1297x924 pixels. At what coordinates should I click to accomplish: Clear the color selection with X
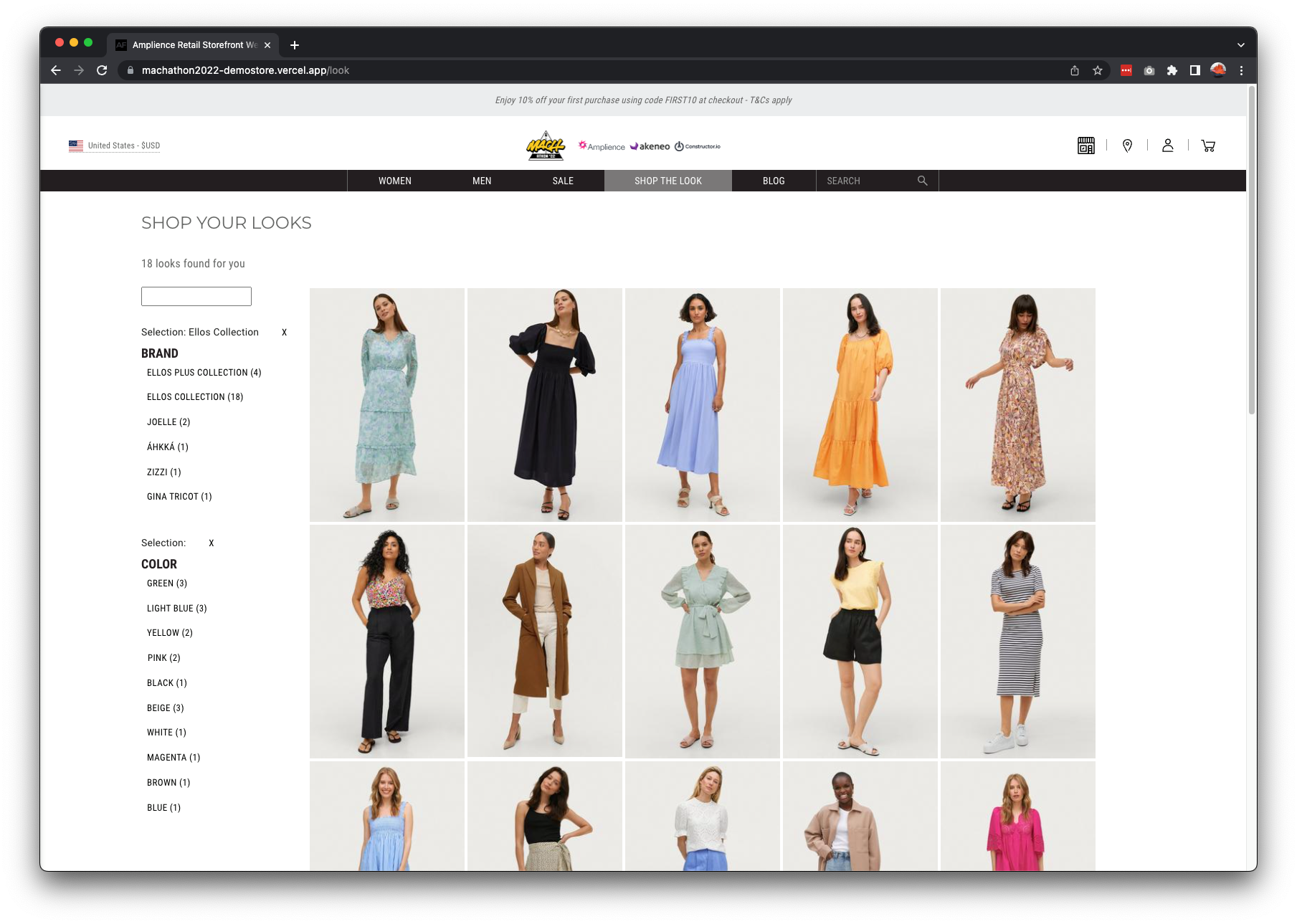(x=211, y=543)
